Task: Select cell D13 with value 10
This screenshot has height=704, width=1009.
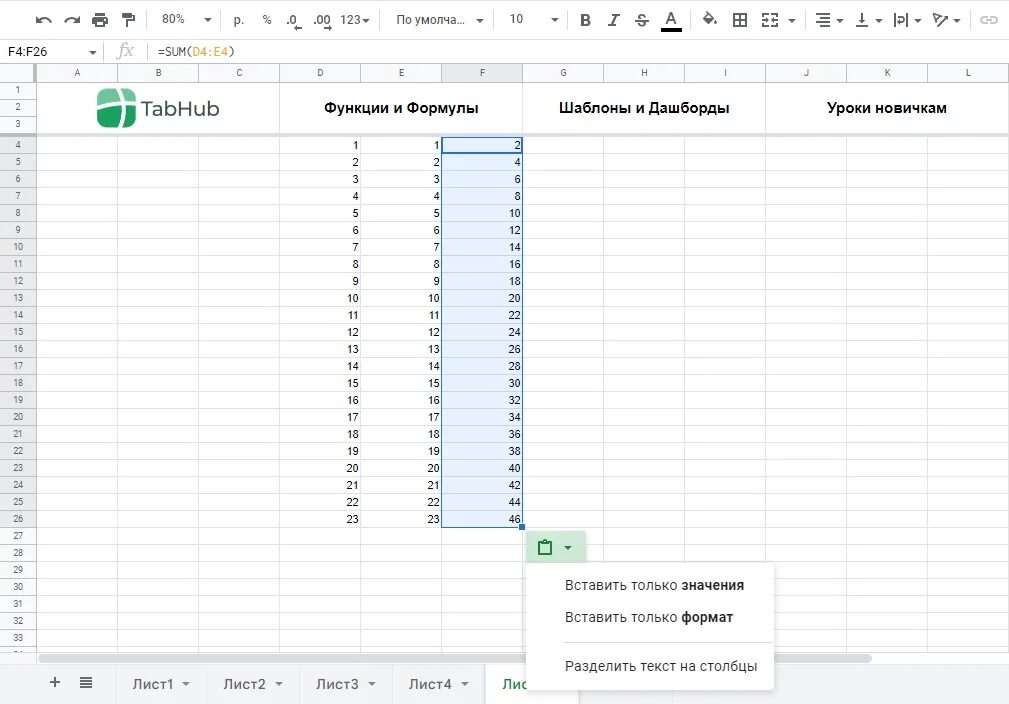Action: (x=320, y=298)
